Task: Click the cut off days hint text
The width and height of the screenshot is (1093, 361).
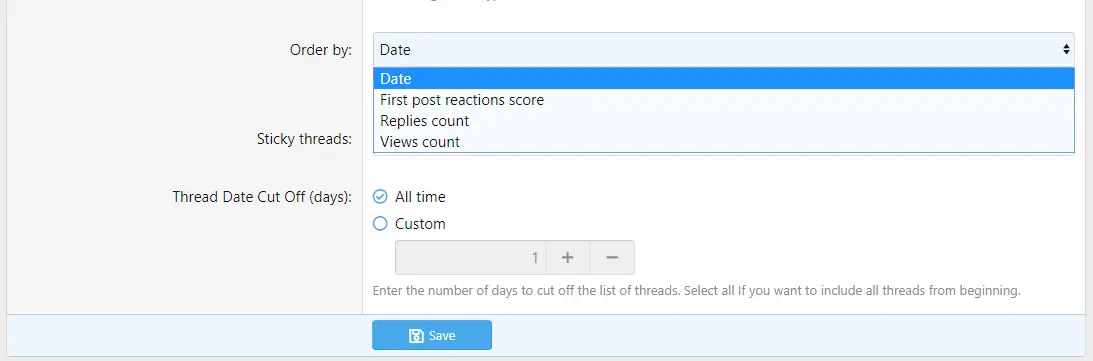Action: tap(696, 290)
